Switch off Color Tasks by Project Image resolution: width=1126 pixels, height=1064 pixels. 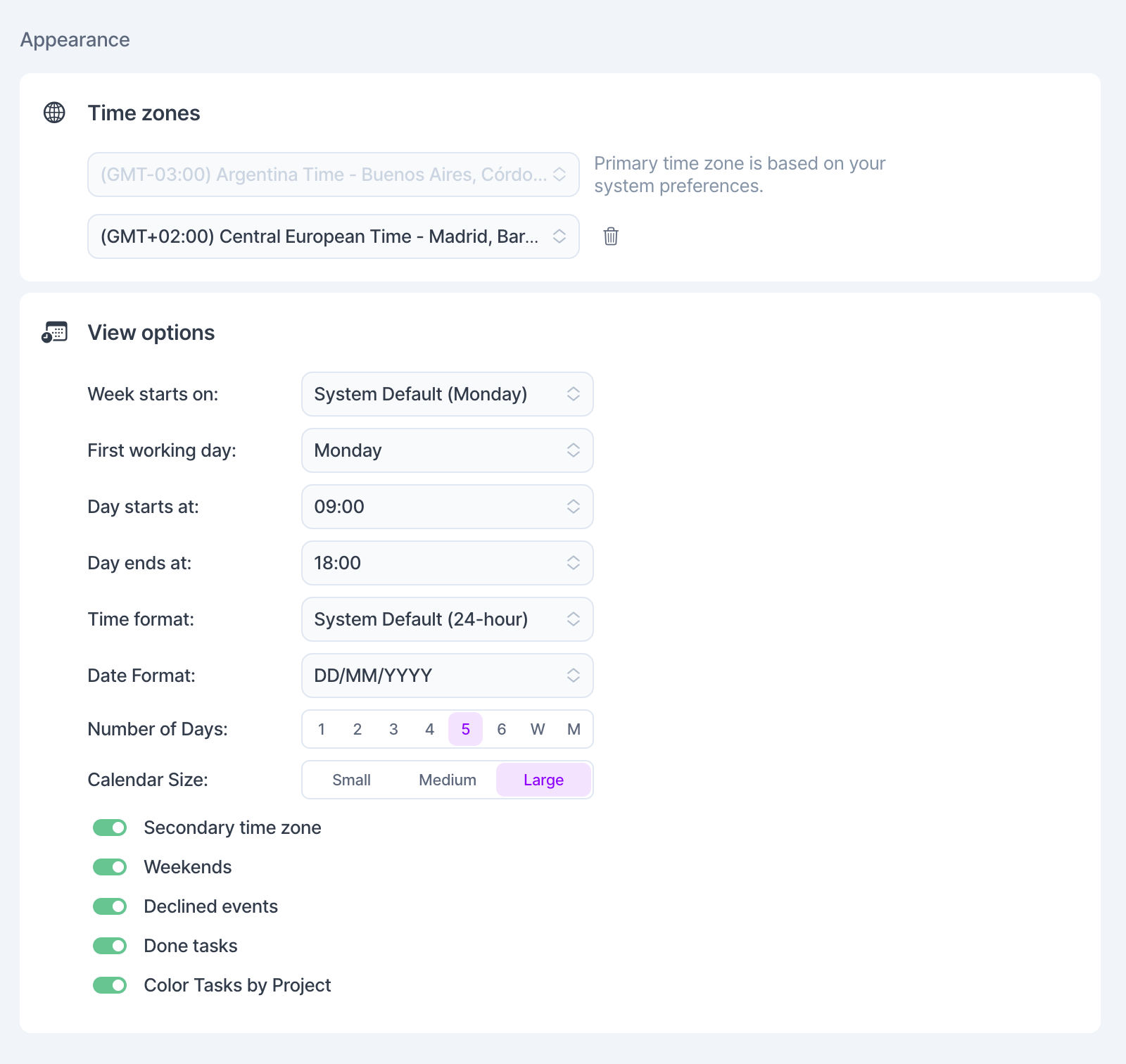coord(110,985)
